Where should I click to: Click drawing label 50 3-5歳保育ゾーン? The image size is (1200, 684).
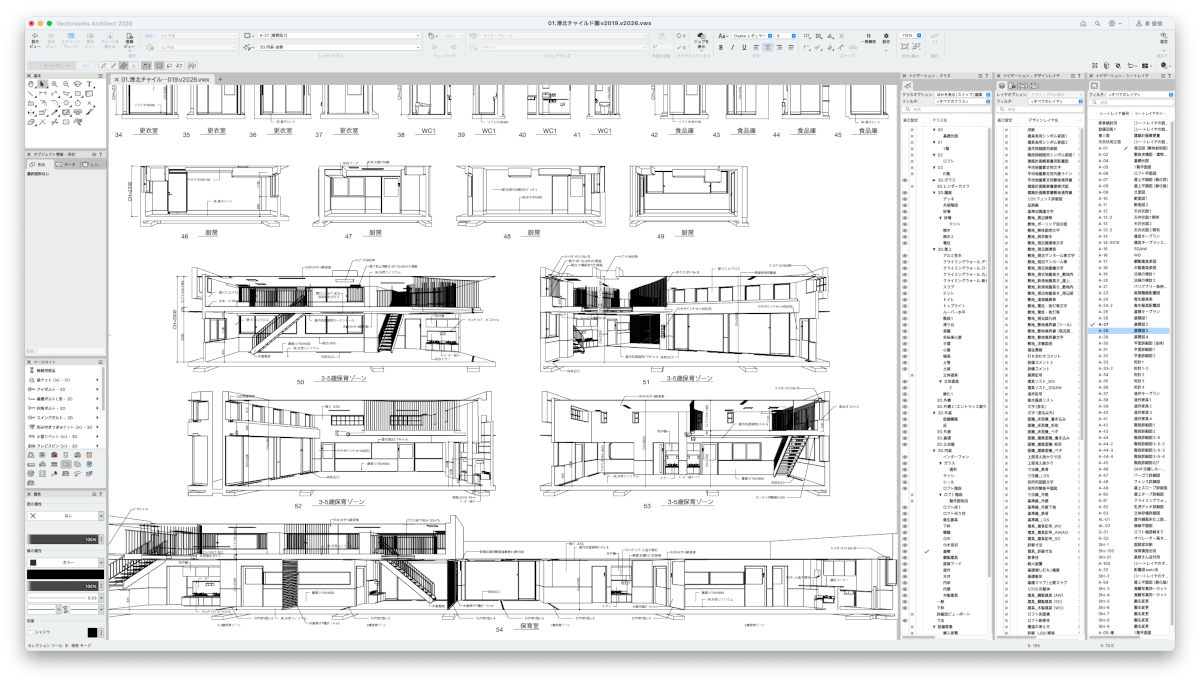coord(334,381)
